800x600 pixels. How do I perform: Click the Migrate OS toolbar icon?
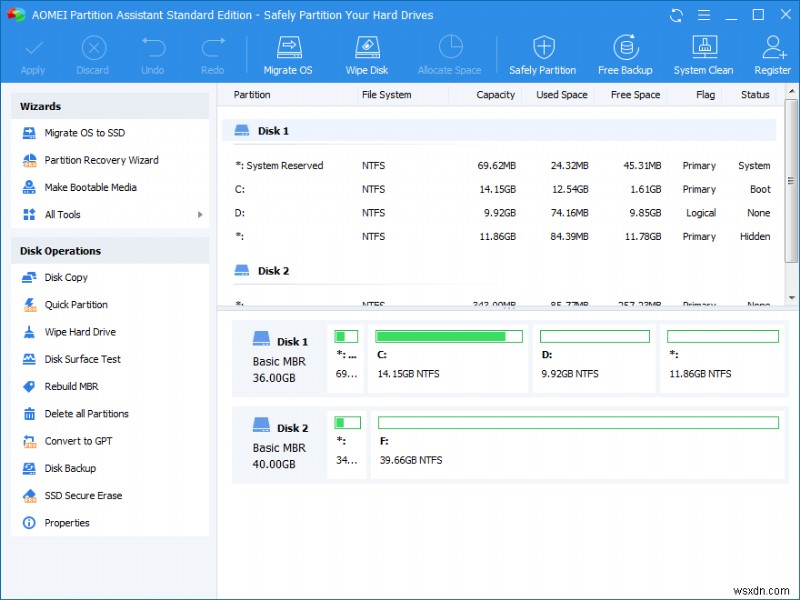[x=288, y=54]
